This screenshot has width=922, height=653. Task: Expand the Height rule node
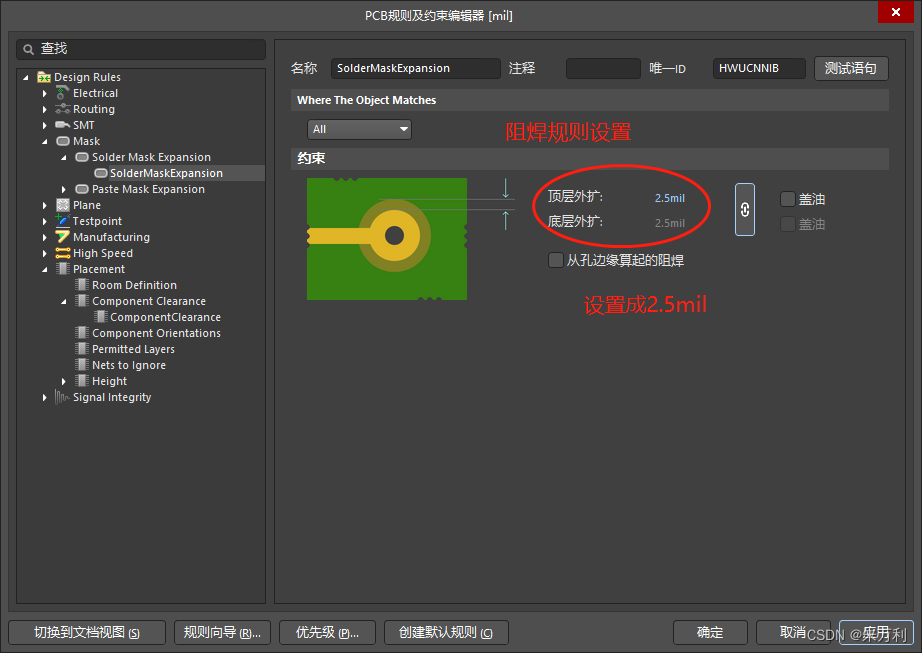[65, 381]
